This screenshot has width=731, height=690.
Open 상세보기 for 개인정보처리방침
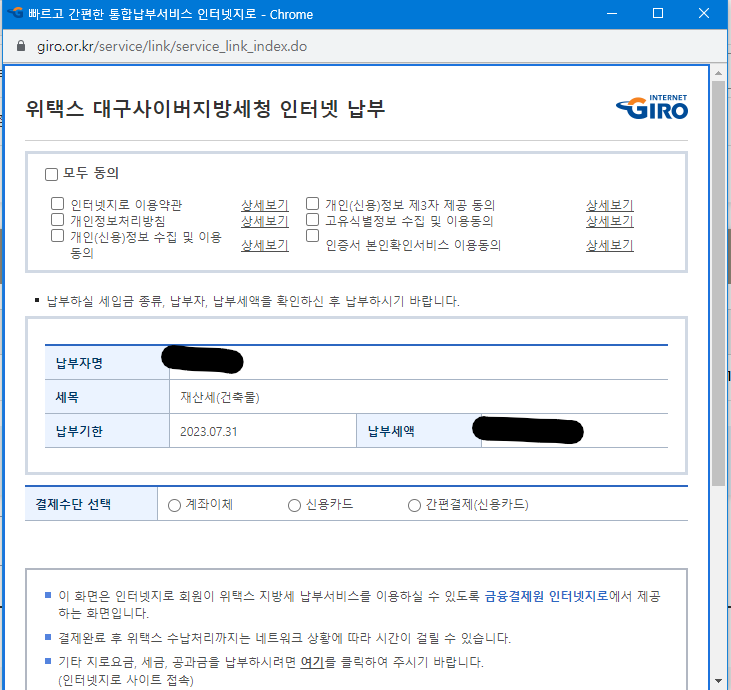pos(265,221)
